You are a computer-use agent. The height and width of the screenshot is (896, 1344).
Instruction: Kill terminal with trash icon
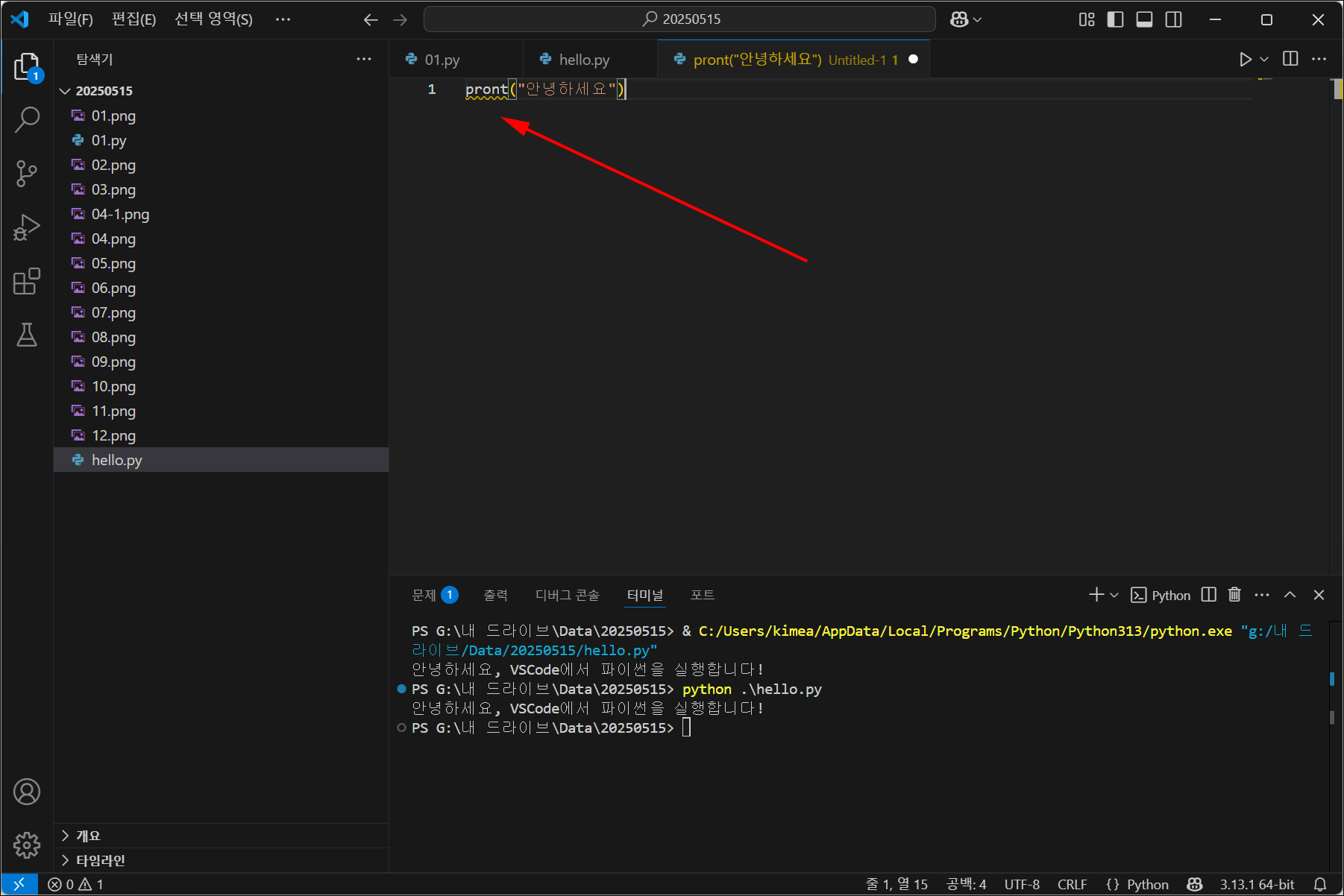coord(1234,595)
